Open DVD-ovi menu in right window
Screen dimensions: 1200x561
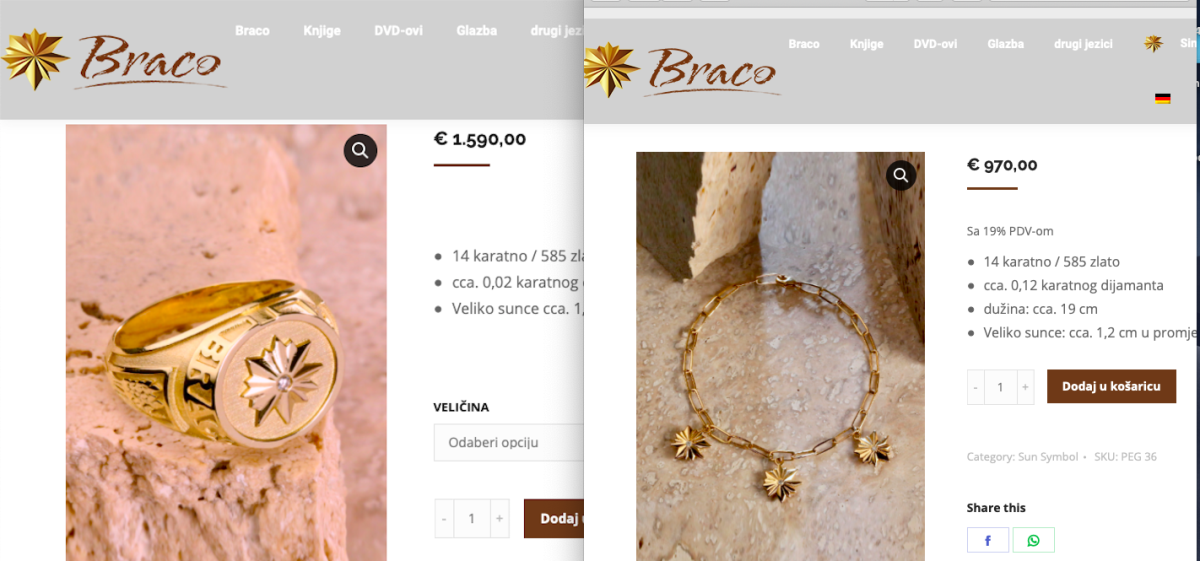pos(935,44)
